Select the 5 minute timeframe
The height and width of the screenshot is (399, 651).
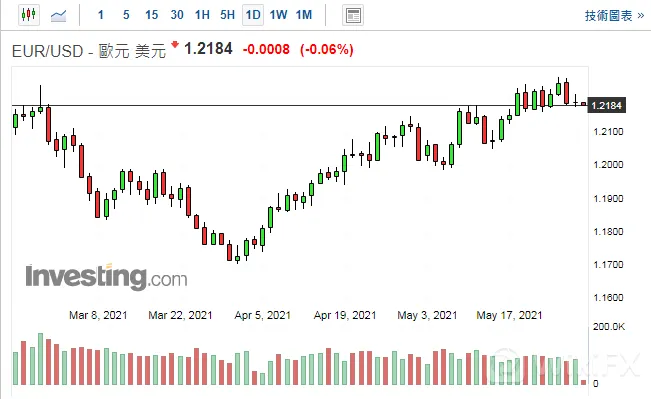[x=126, y=15]
